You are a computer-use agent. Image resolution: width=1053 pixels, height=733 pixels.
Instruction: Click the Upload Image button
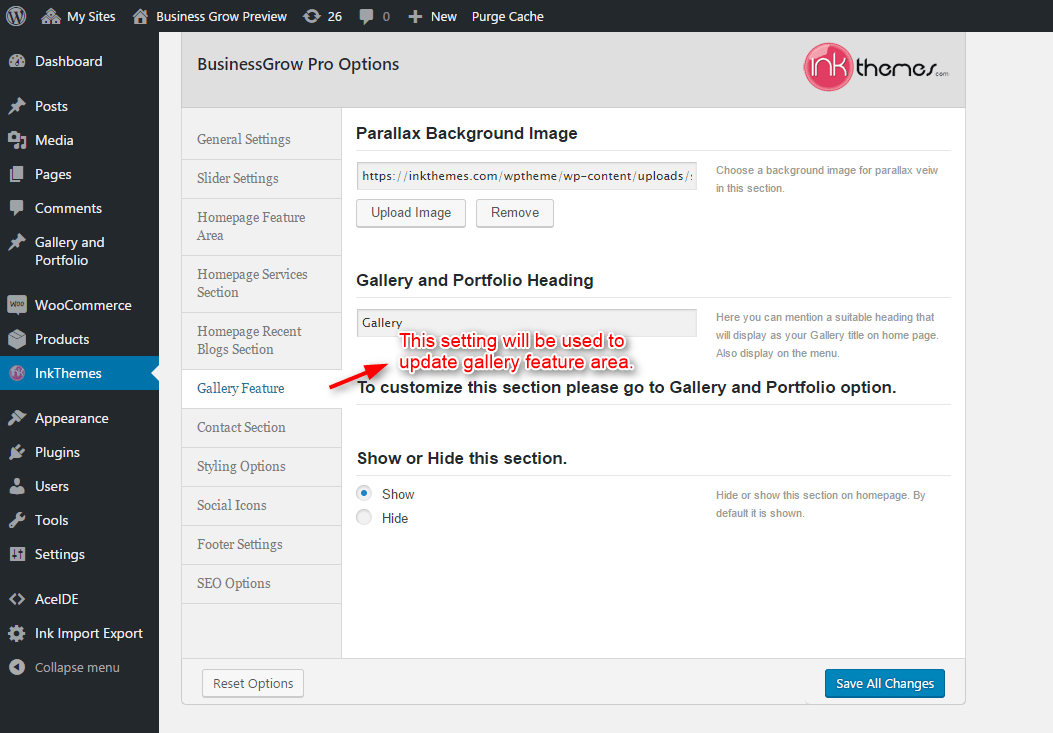tap(411, 213)
